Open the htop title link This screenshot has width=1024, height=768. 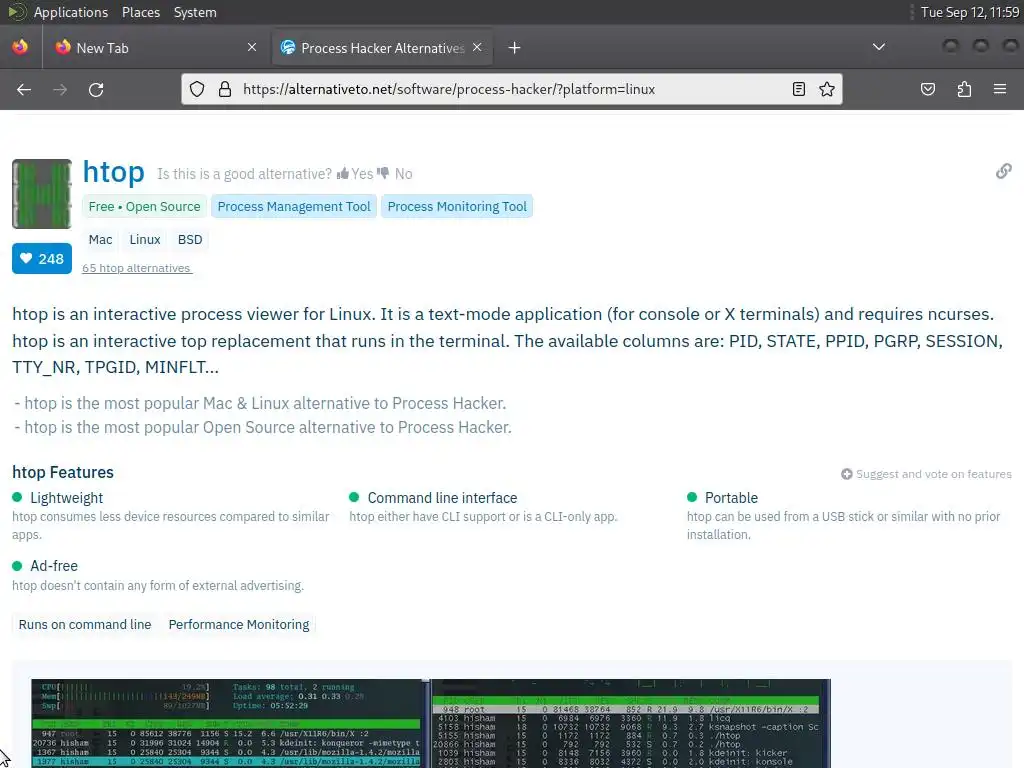[x=114, y=172]
